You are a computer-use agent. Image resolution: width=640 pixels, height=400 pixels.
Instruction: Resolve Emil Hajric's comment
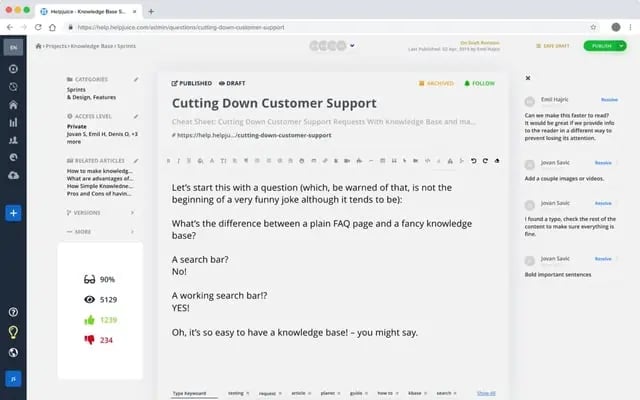click(608, 100)
